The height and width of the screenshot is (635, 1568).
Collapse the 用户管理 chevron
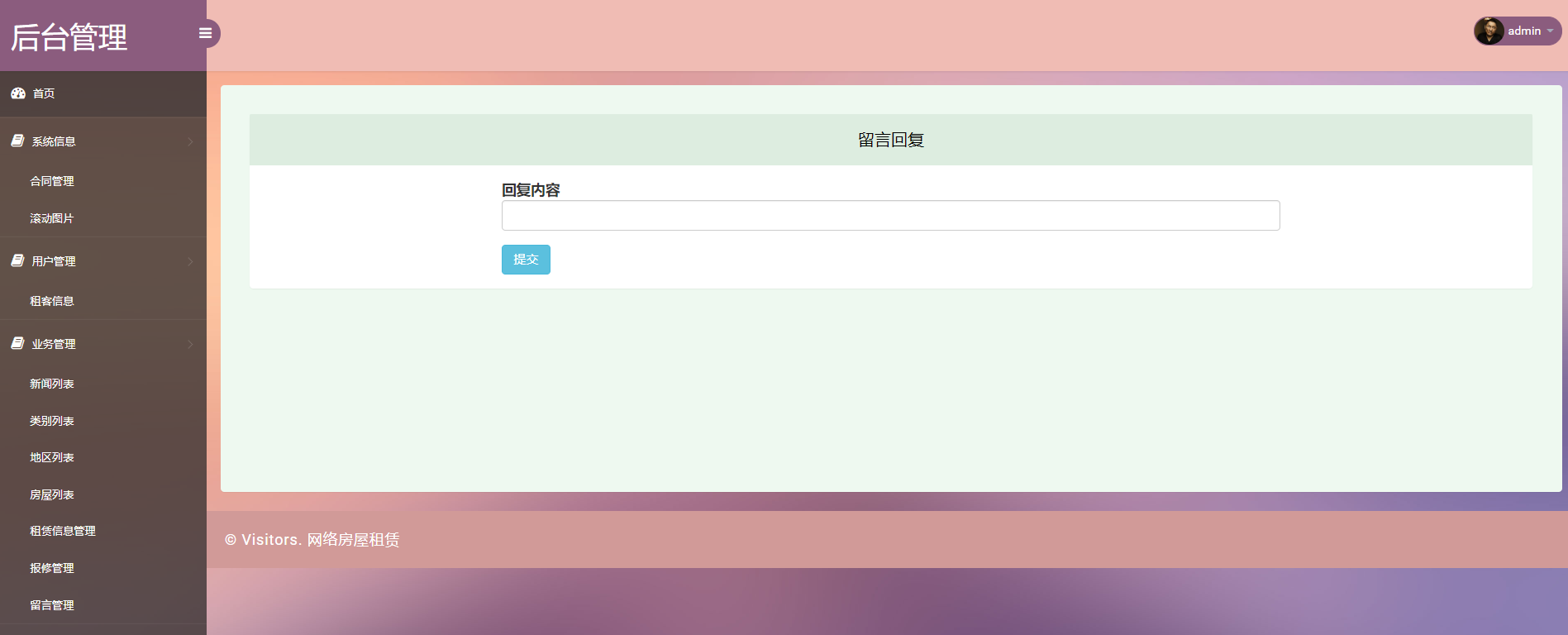(190, 261)
